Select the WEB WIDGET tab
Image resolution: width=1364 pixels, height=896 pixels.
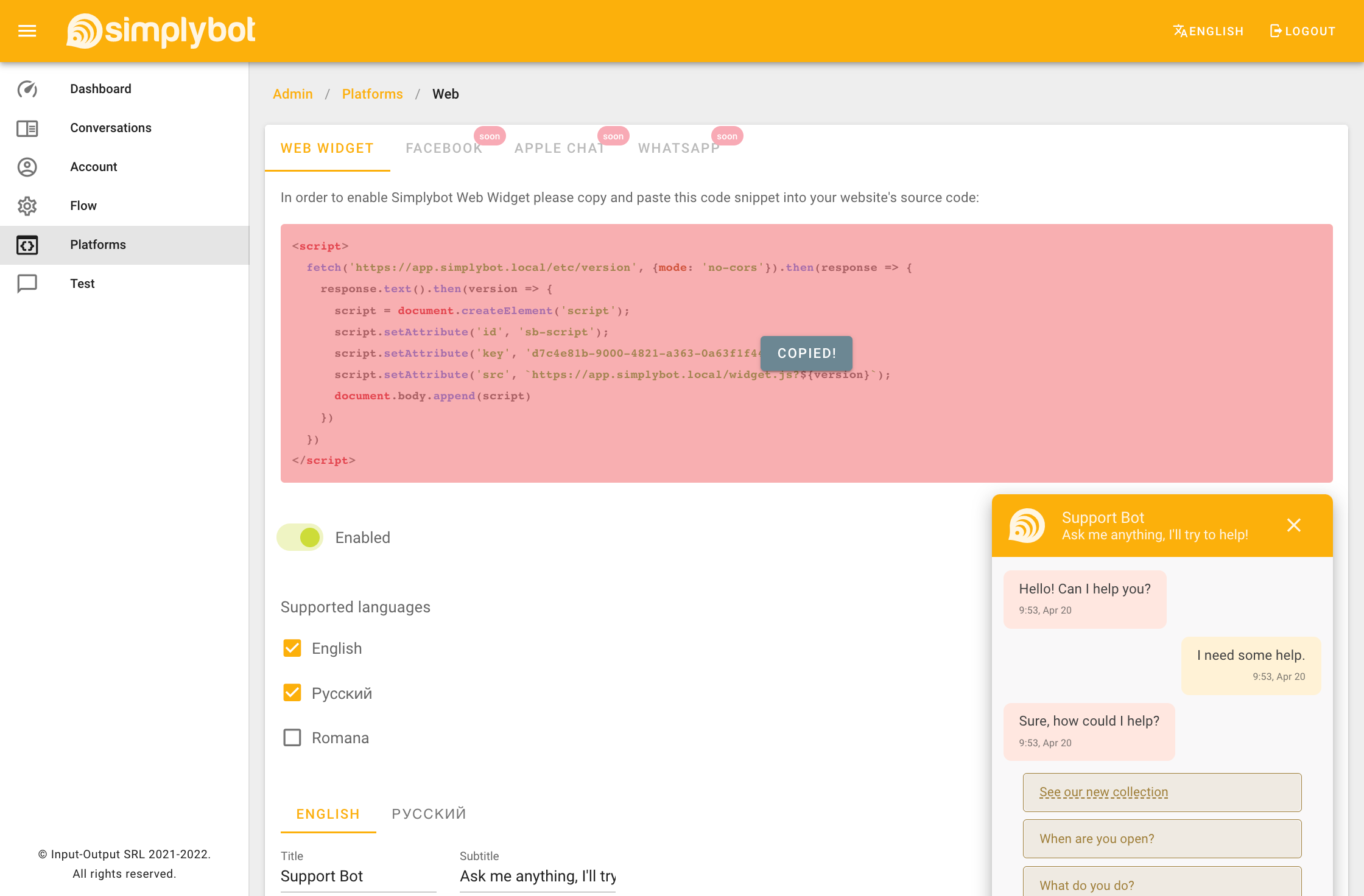click(327, 149)
